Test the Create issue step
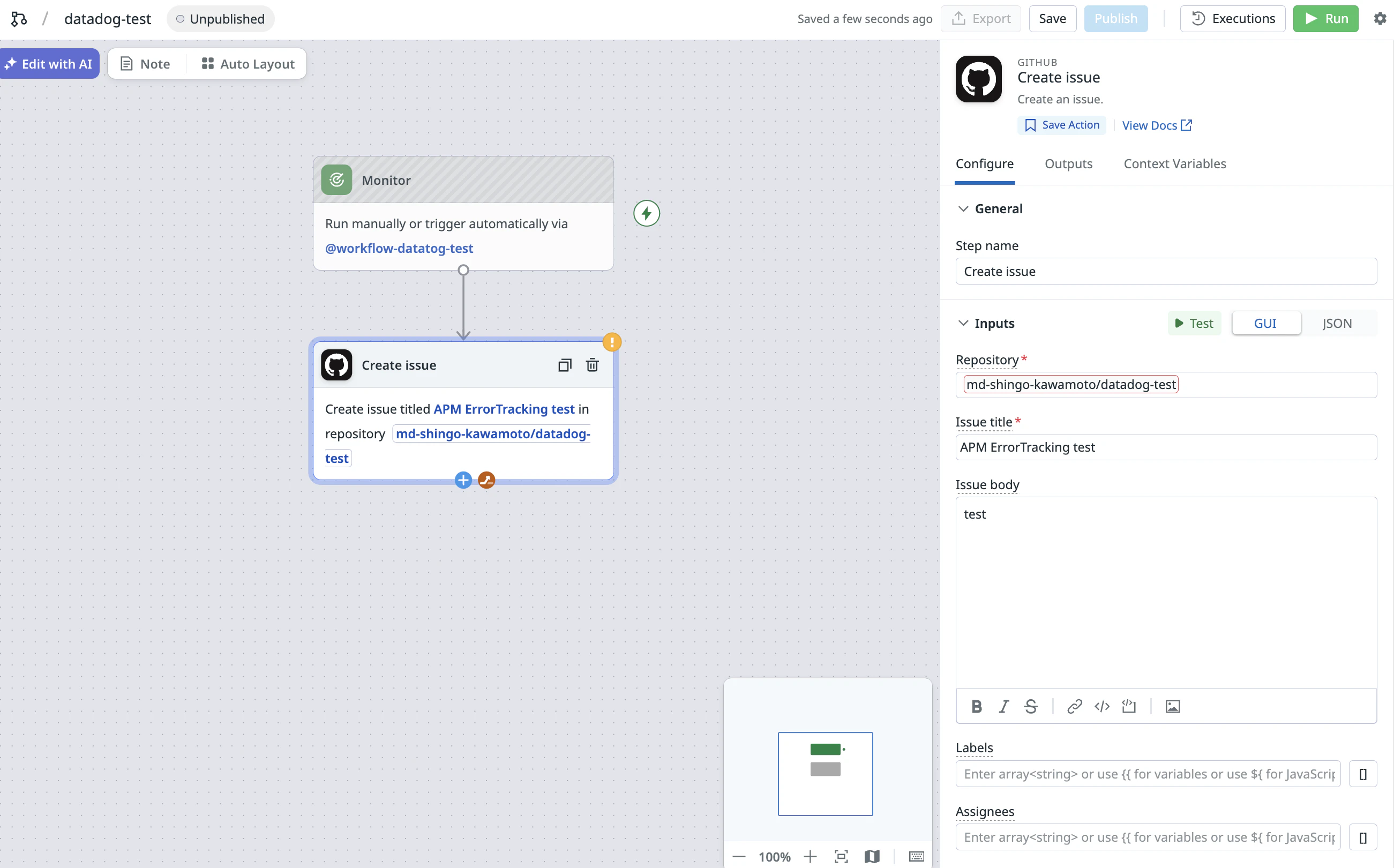Image resolution: width=1394 pixels, height=868 pixels. 1194,323
